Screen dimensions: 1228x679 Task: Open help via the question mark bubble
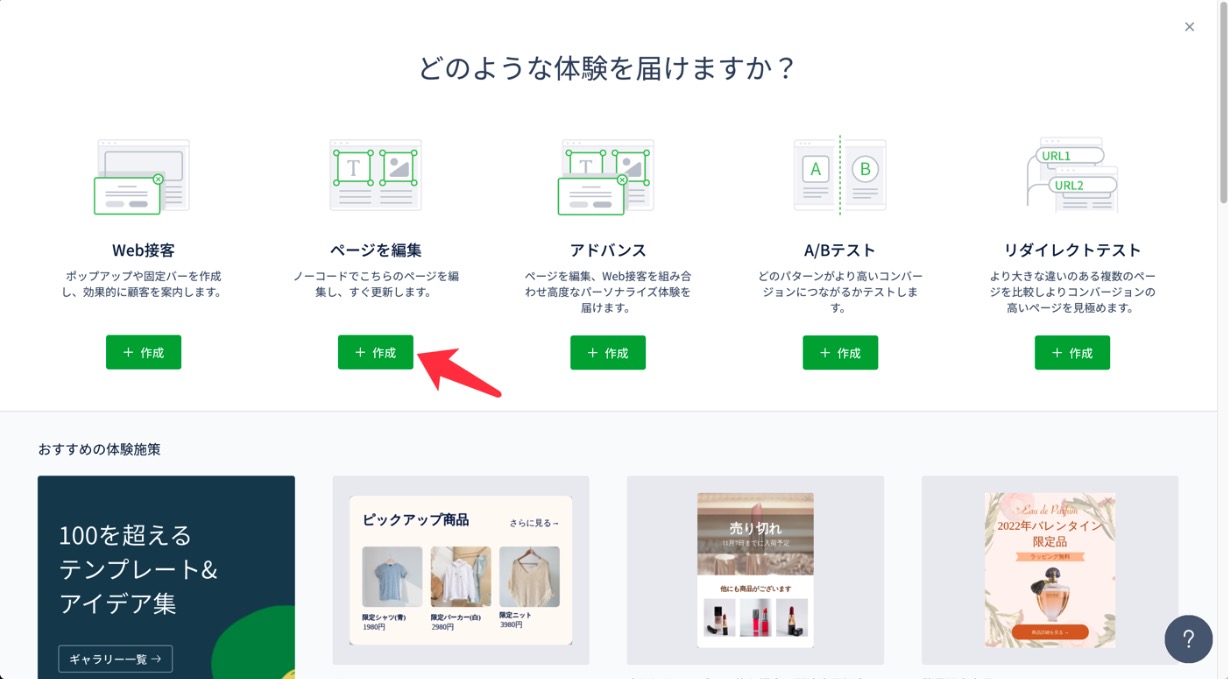(1188, 639)
